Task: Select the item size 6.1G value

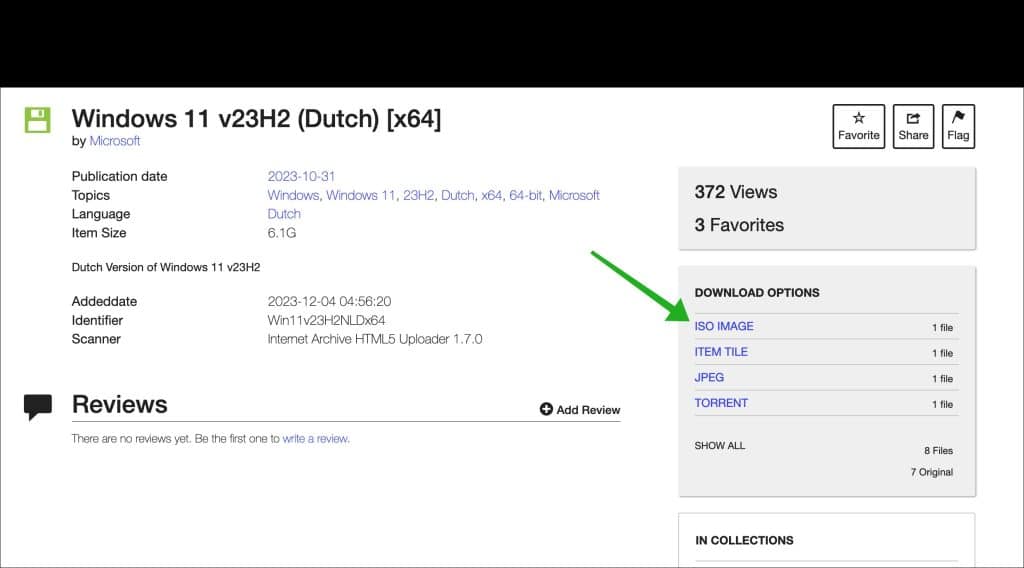Action: (281, 233)
